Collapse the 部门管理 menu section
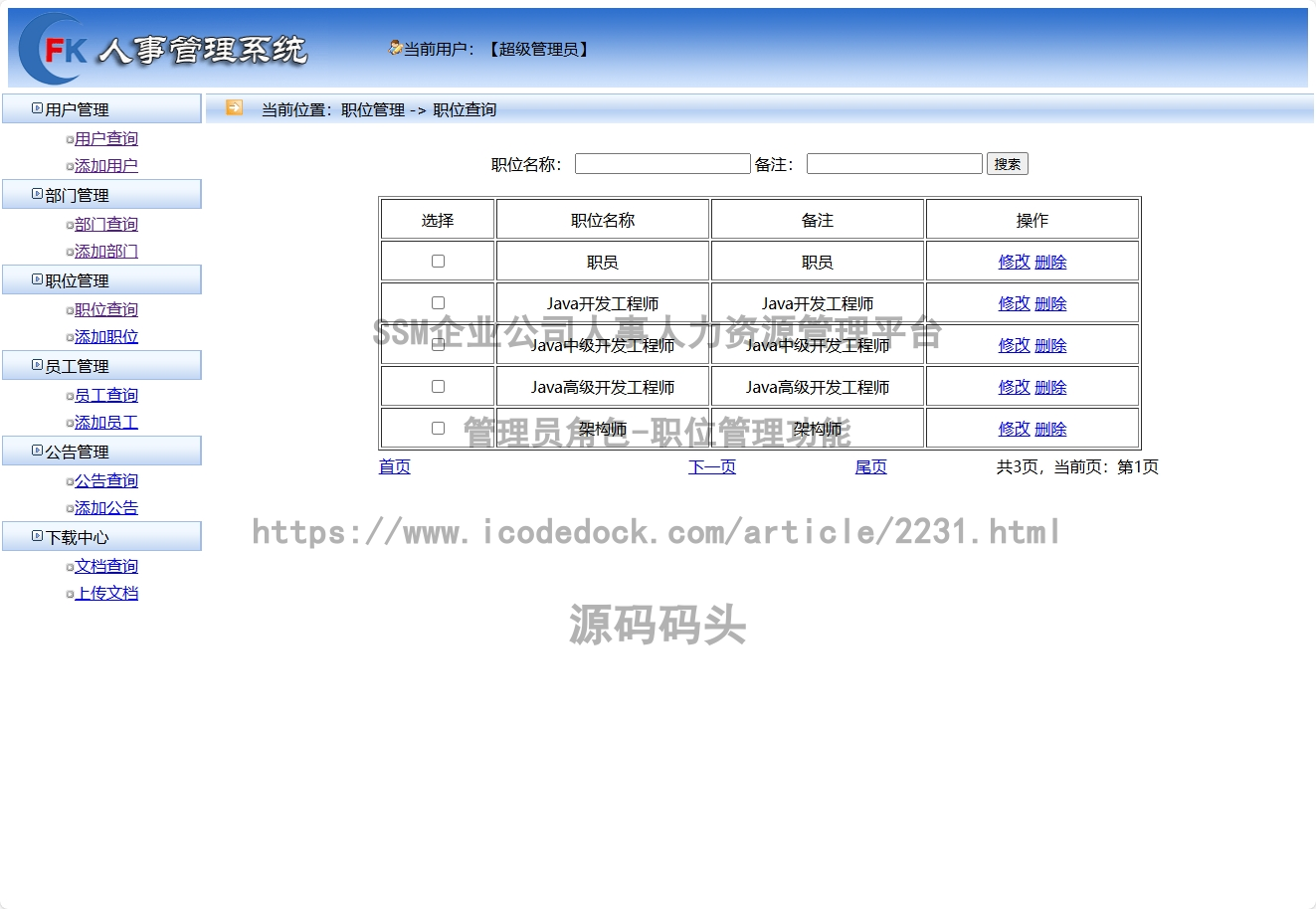This screenshot has height=909, width=1316. point(101,195)
